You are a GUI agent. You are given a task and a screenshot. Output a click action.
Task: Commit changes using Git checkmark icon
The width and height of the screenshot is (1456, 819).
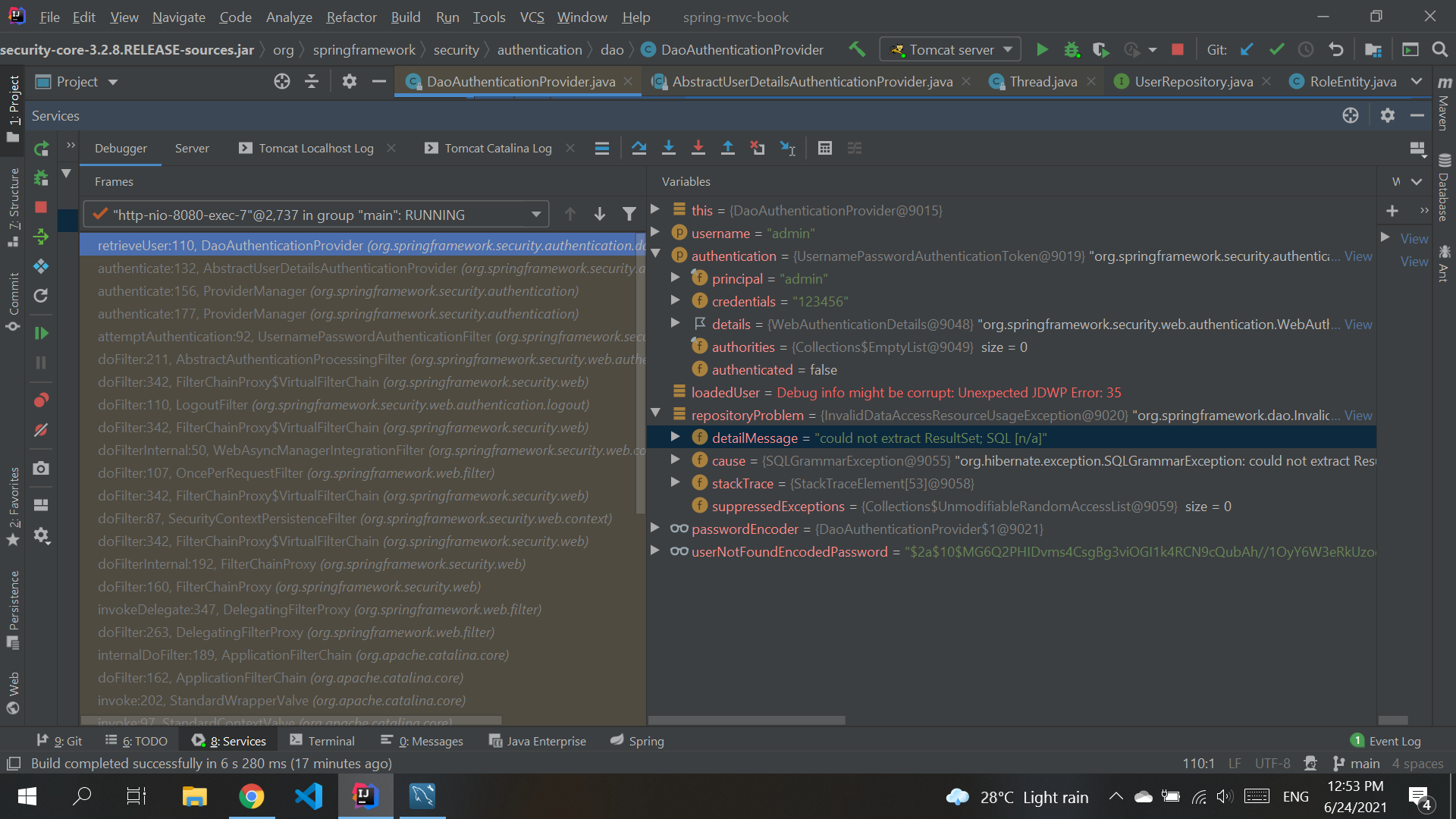tap(1276, 49)
